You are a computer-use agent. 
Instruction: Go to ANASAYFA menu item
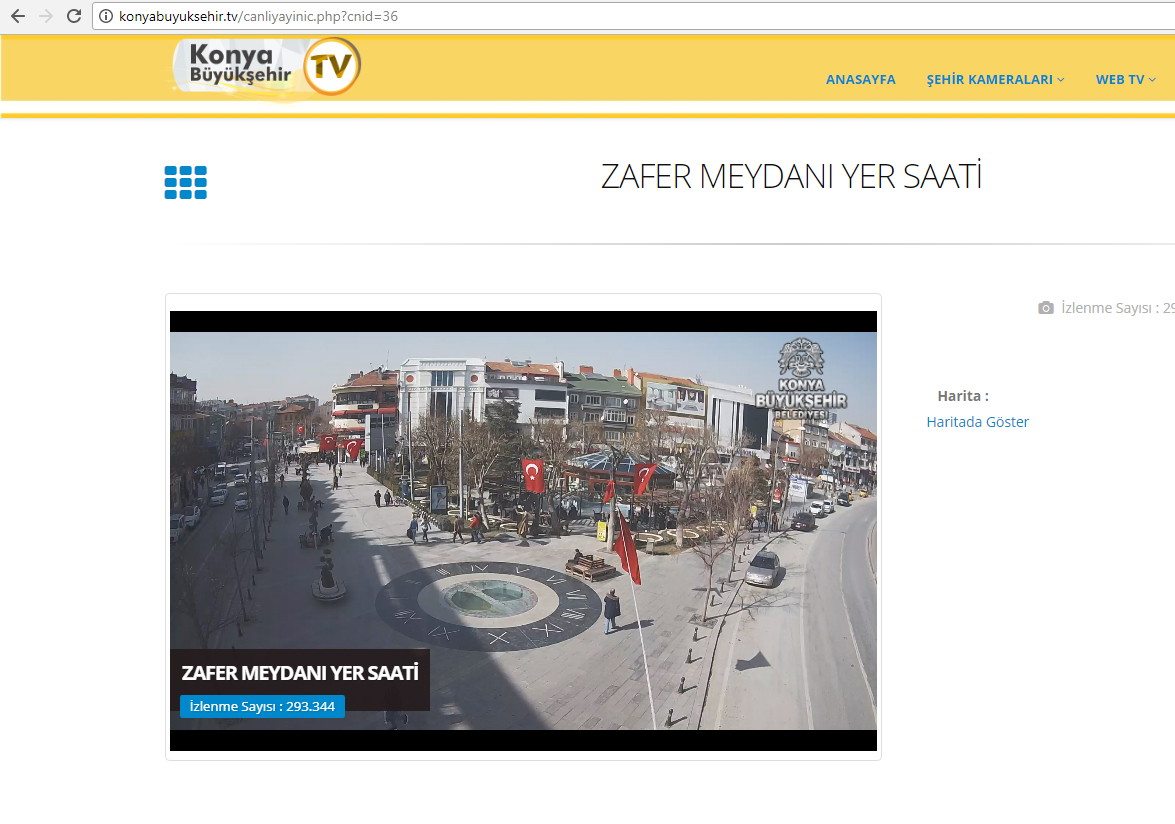860,79
